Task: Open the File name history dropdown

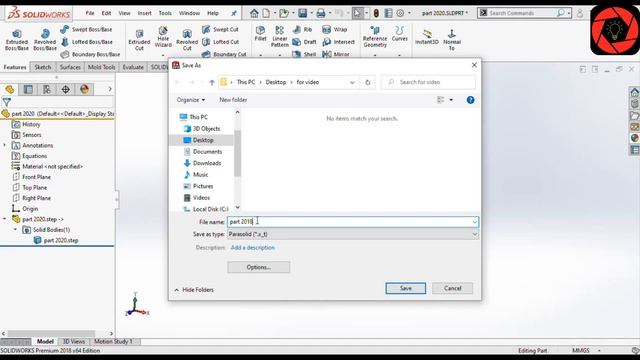Action: 474,222
